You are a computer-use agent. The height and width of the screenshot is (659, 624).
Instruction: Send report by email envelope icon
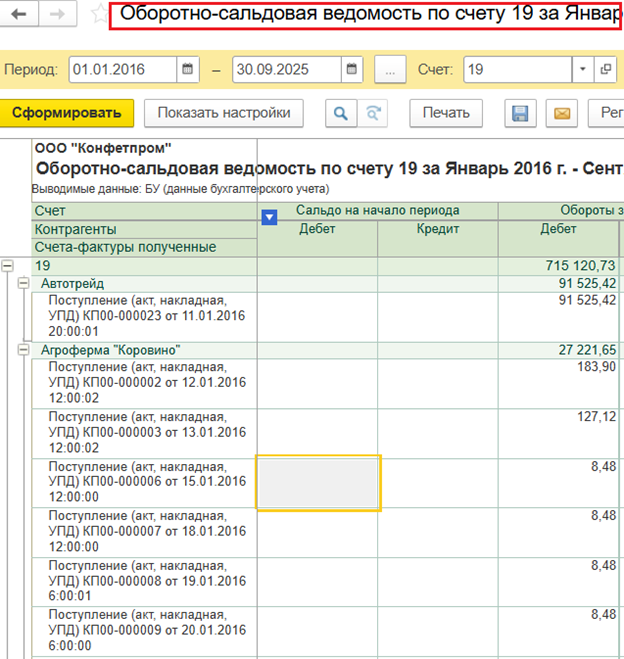pyautogui.click(x=562, y=113)
